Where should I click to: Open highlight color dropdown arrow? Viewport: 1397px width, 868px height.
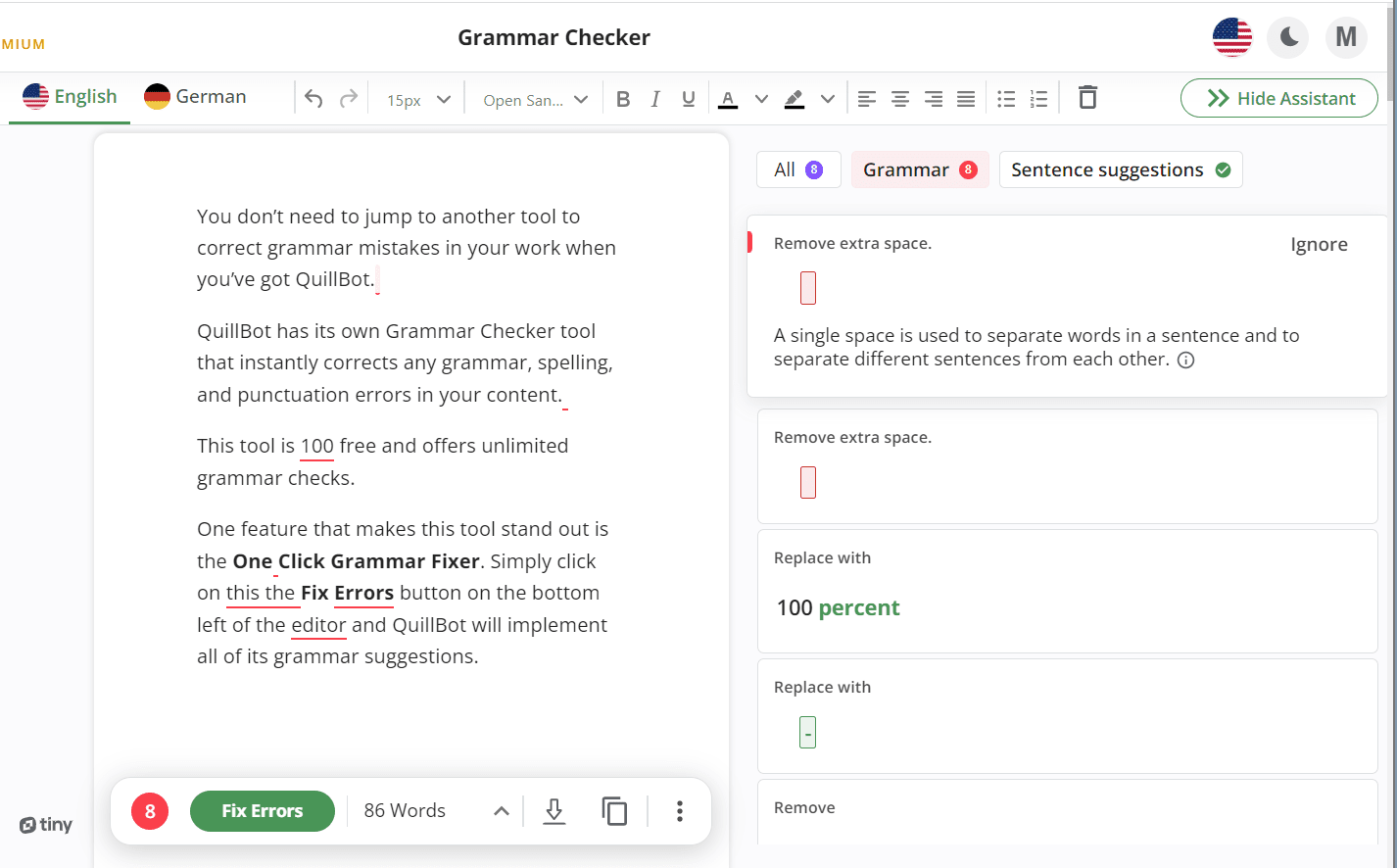coord(828,99)
